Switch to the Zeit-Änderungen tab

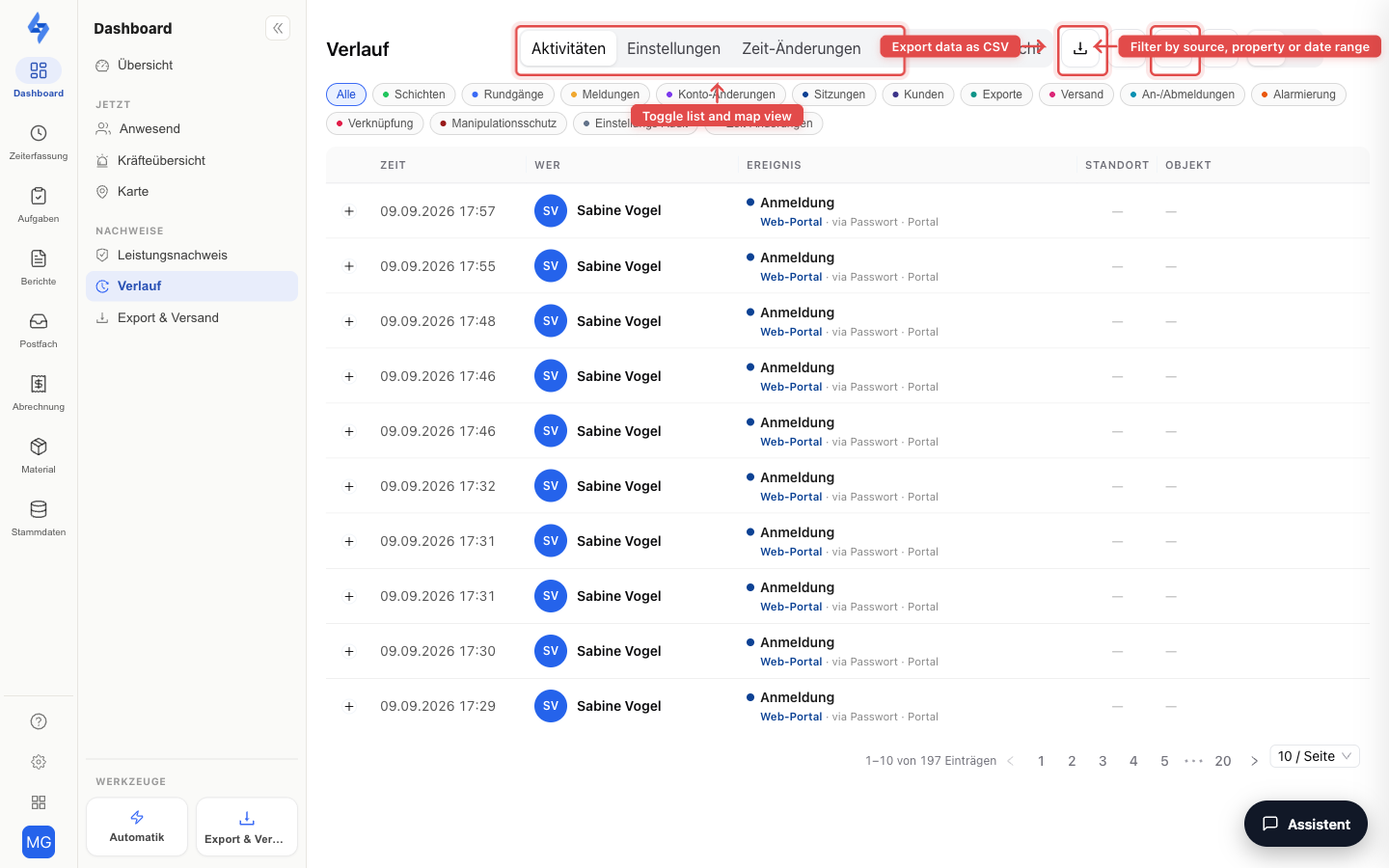tap(802, 48)
